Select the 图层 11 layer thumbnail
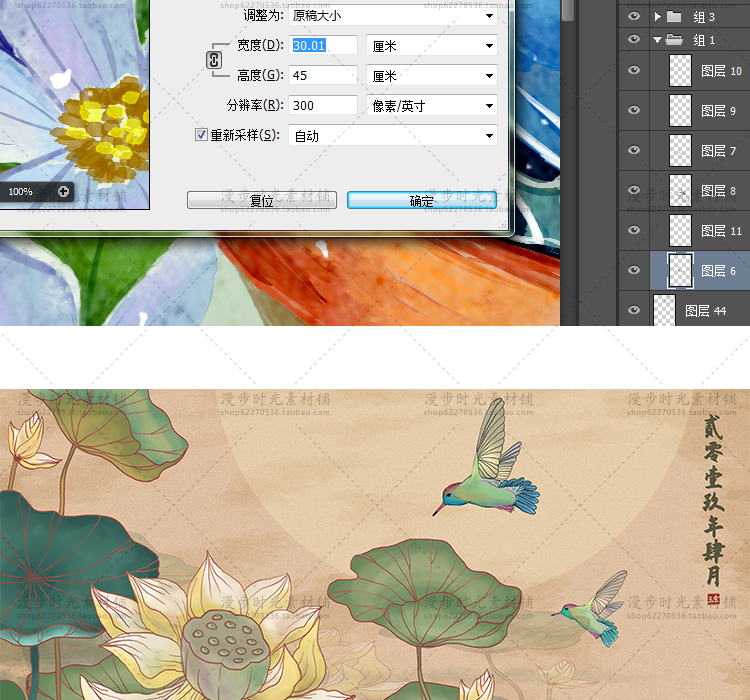Viewport: 750px width, 700px height. (x=680, y=230)
